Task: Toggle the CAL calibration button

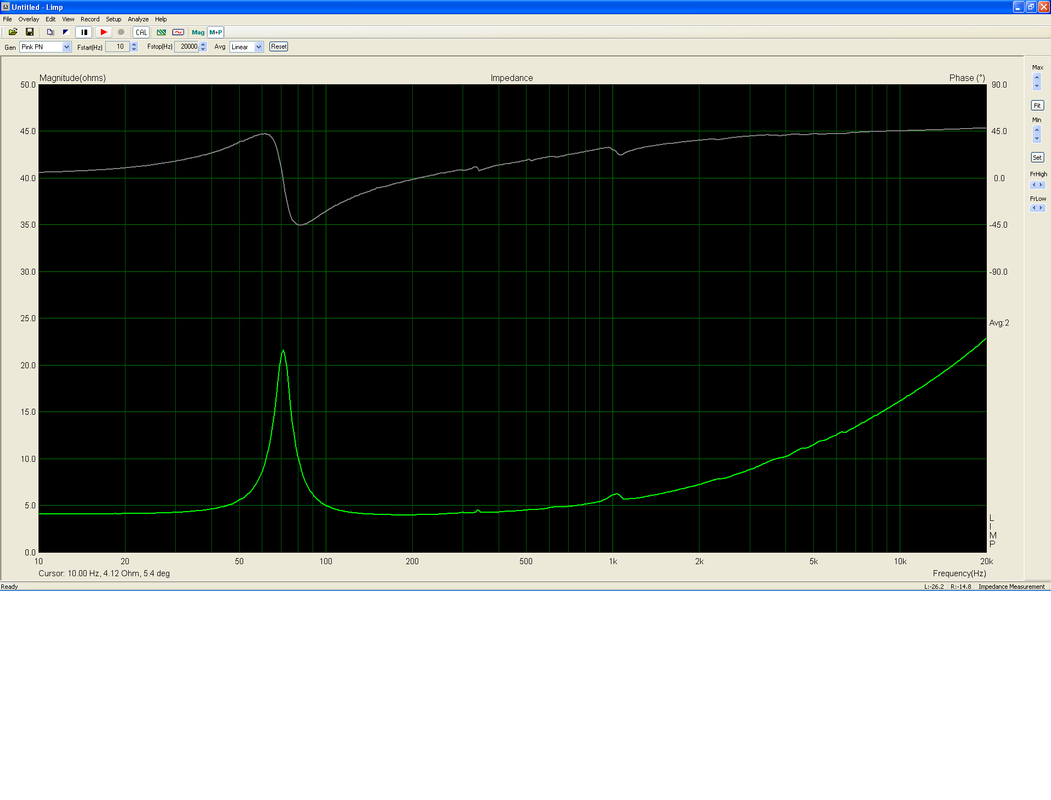Action: pos(141,32)
